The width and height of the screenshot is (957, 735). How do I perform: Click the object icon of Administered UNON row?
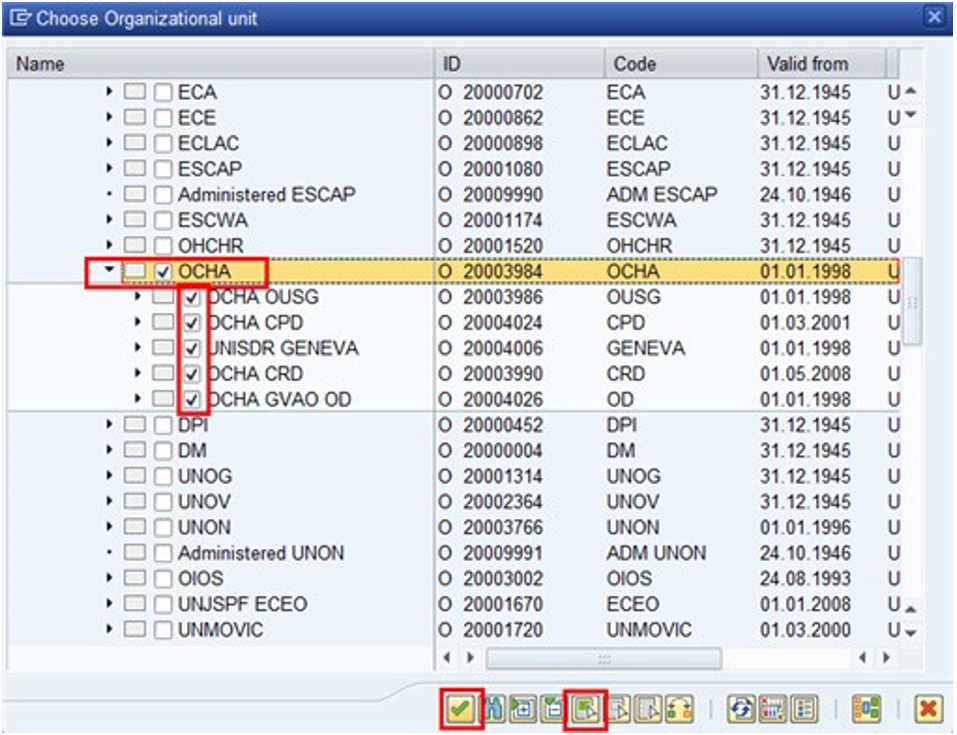point(134,552)
